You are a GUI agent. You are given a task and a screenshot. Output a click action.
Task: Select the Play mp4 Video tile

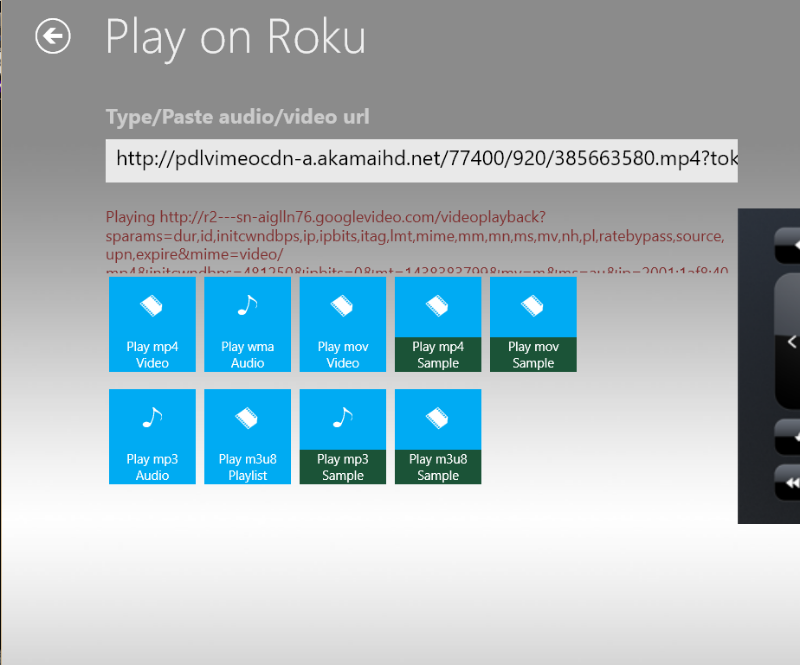tap(152, 324)
